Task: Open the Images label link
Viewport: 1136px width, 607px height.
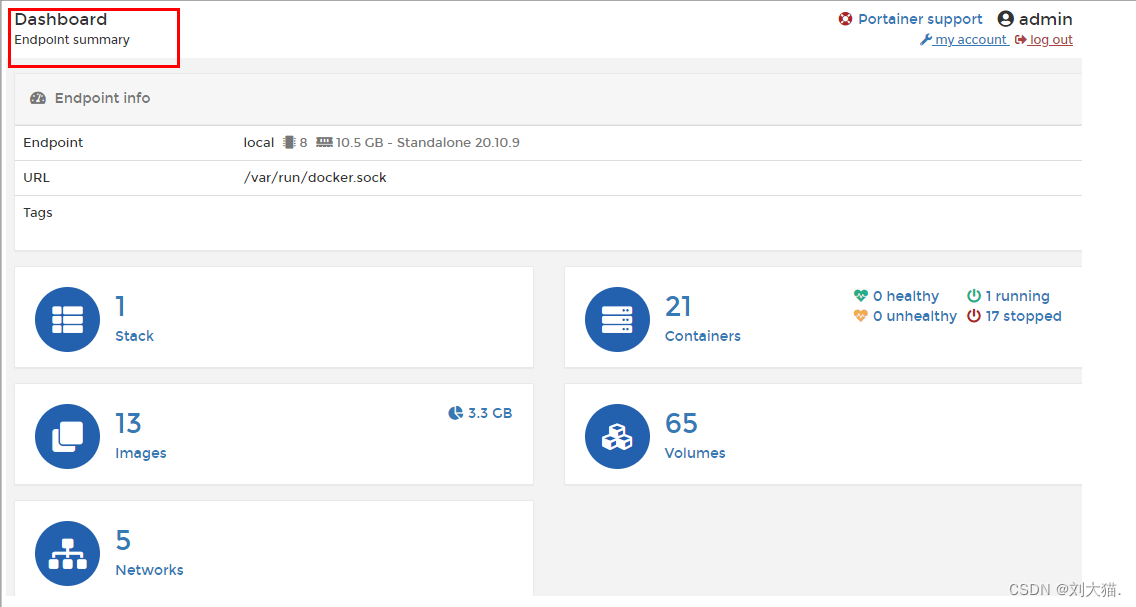Action: coord(141,453)
